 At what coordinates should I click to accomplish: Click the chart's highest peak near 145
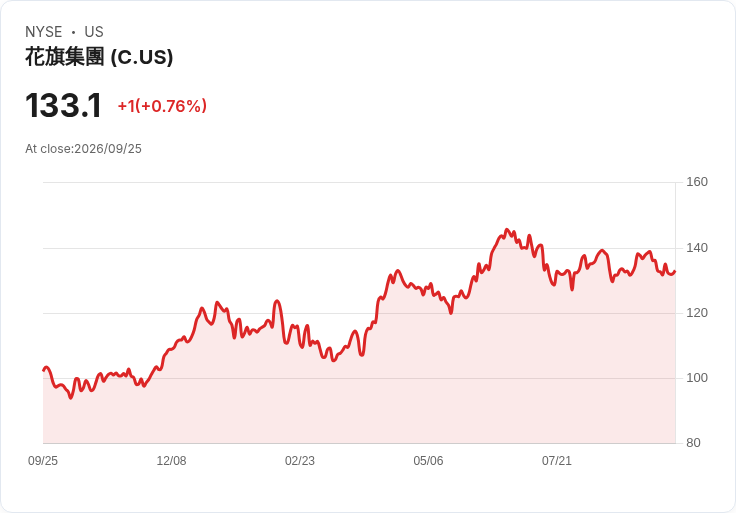(506, 230)
